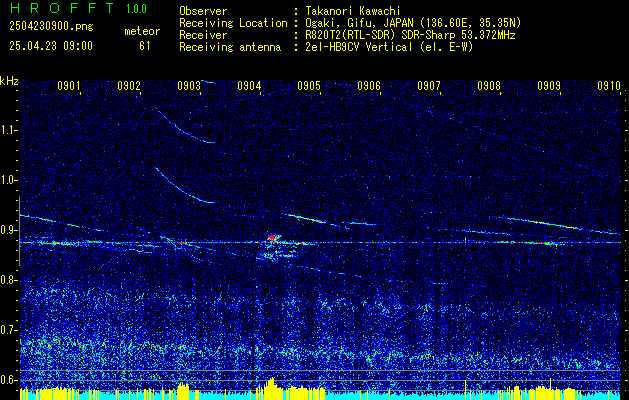Click time marker 0905
This screenshot has width=629, height=400.
coord(309,85)
